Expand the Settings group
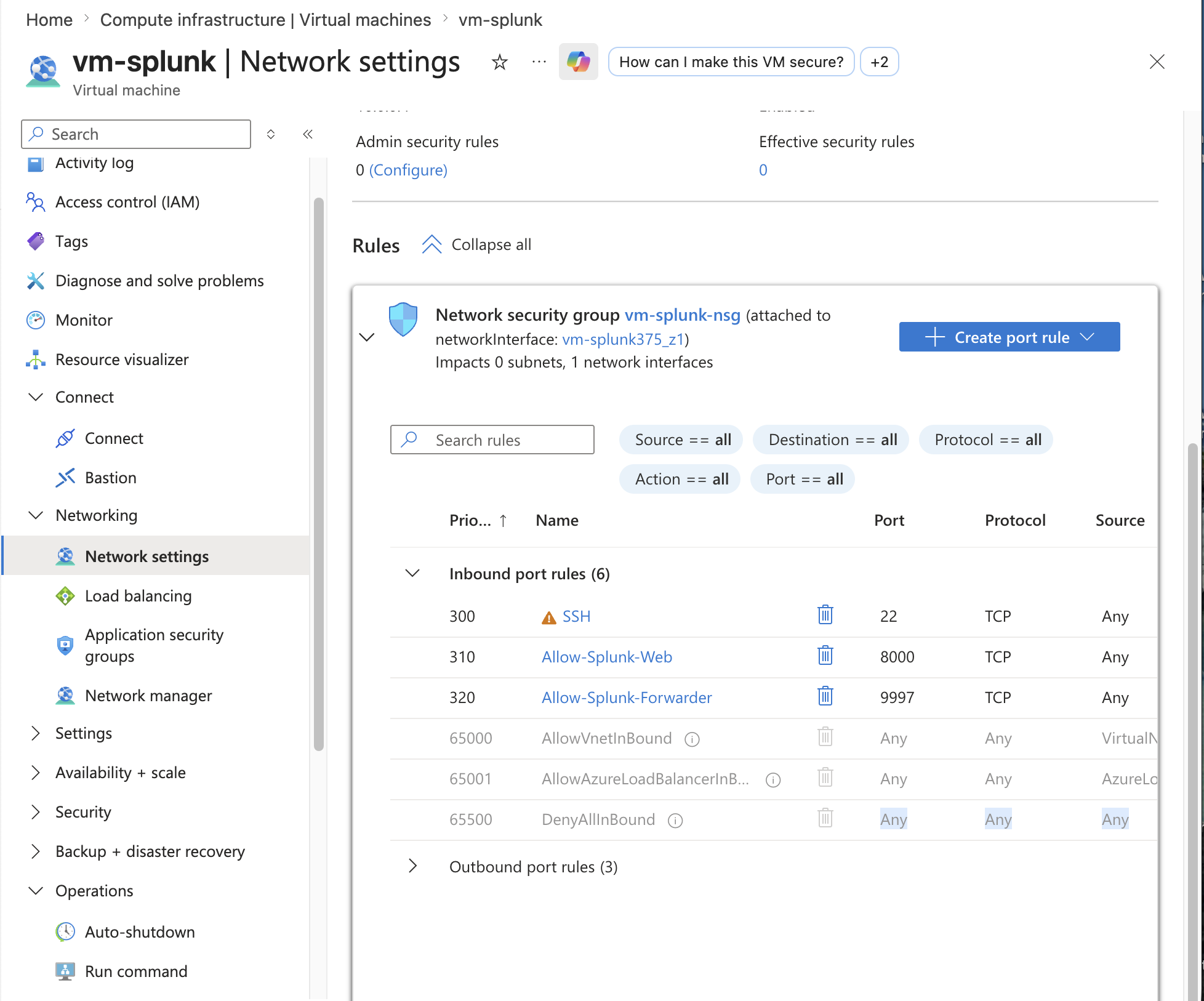The width and height of the screenshot is (1204, 1001). click(x=36, y=733)
